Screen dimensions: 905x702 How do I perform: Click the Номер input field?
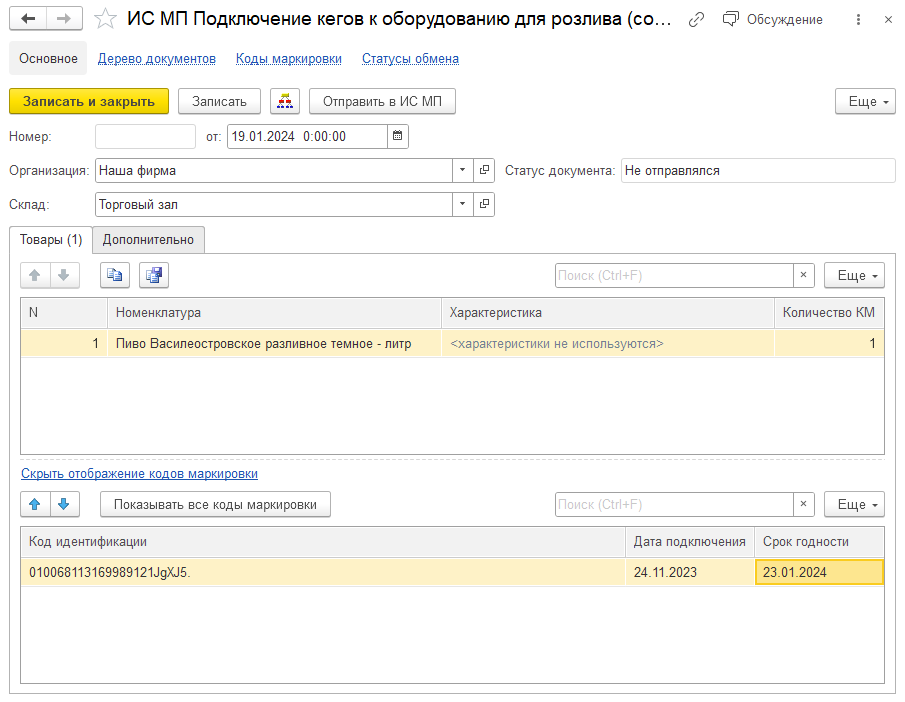click(x=145, y=136)
